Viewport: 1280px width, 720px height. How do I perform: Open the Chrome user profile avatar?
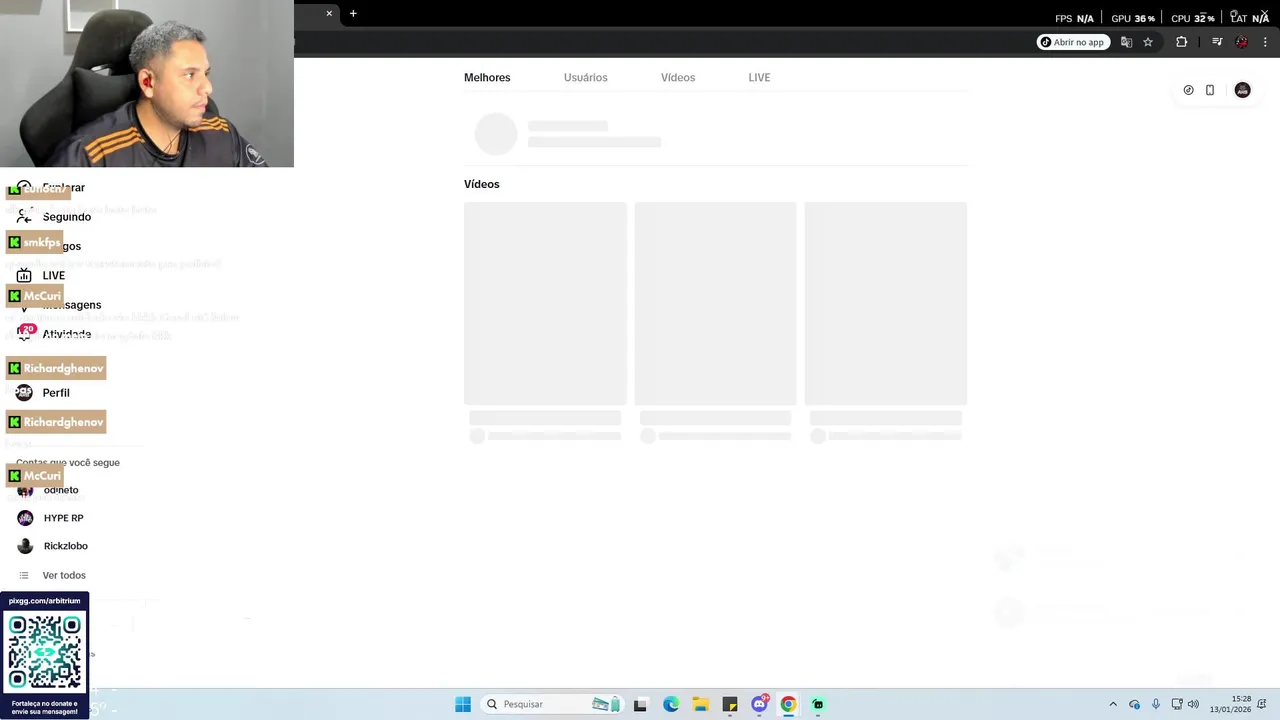(x=1241, y=42)
